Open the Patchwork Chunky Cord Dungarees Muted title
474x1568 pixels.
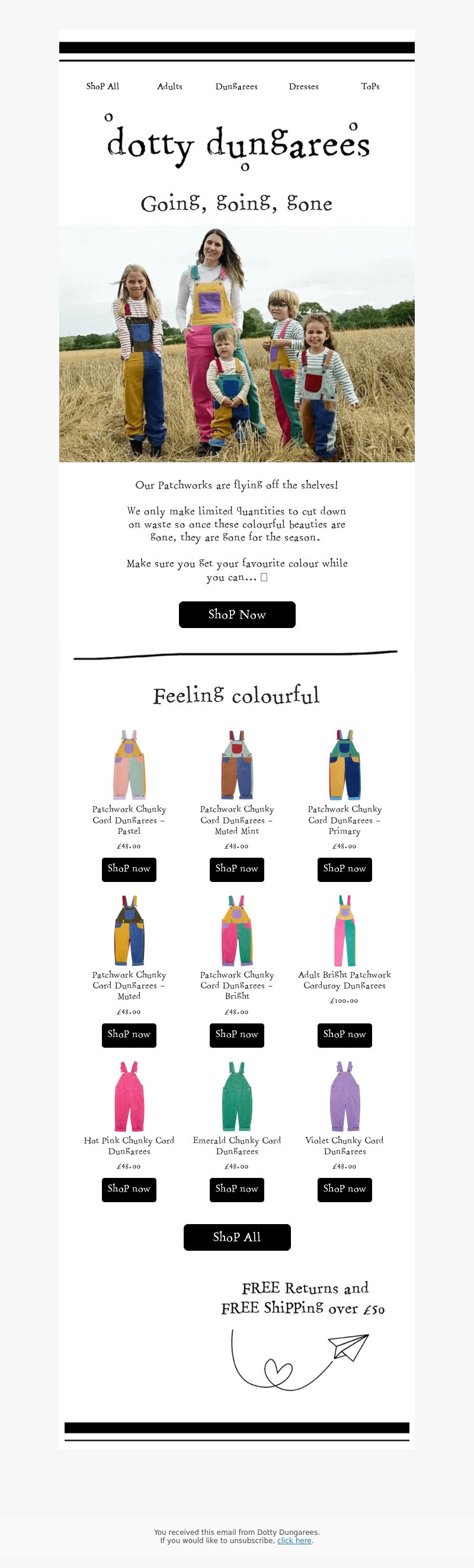(x=129, y=985)
